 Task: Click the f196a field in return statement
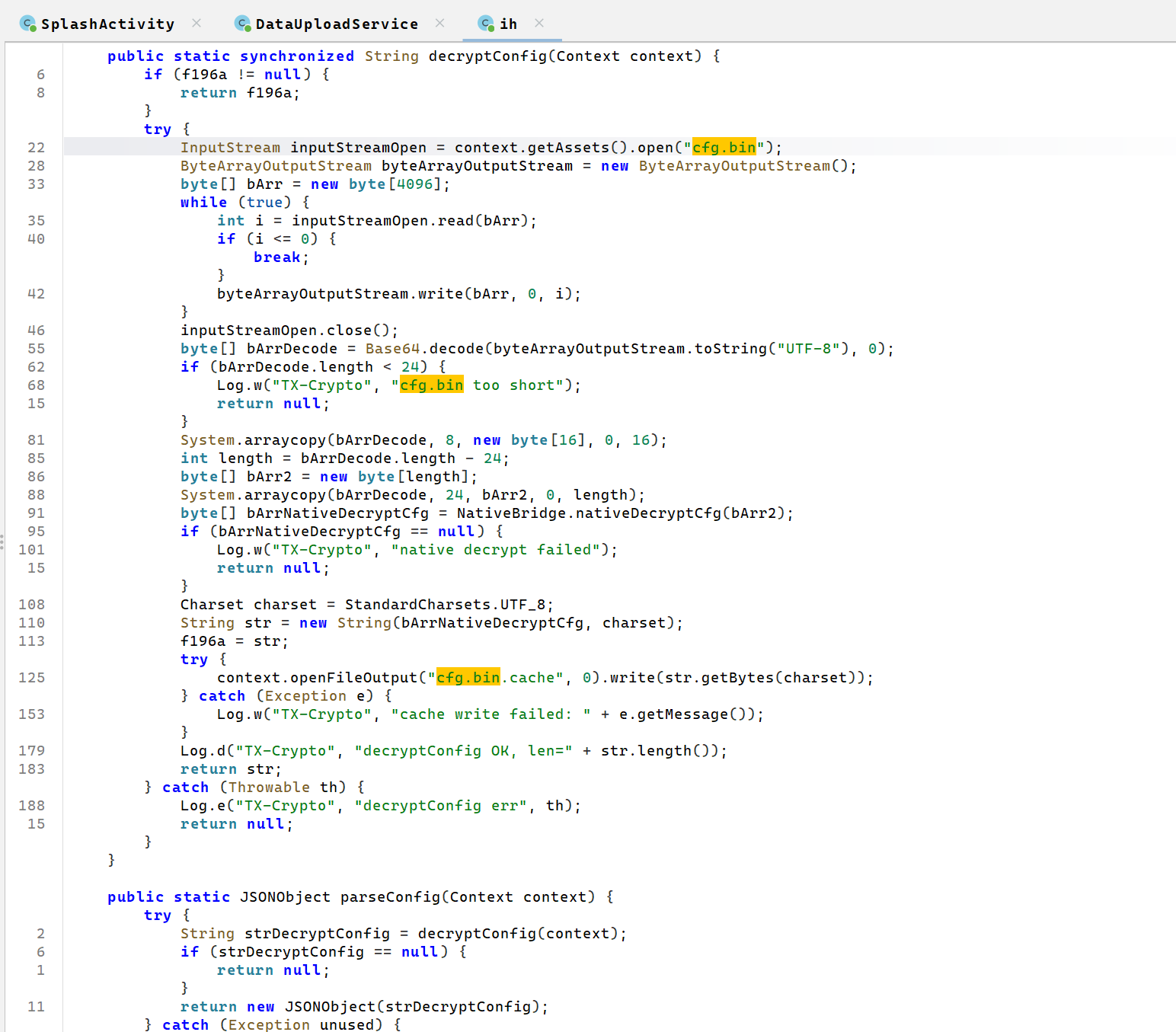[270, 92]
